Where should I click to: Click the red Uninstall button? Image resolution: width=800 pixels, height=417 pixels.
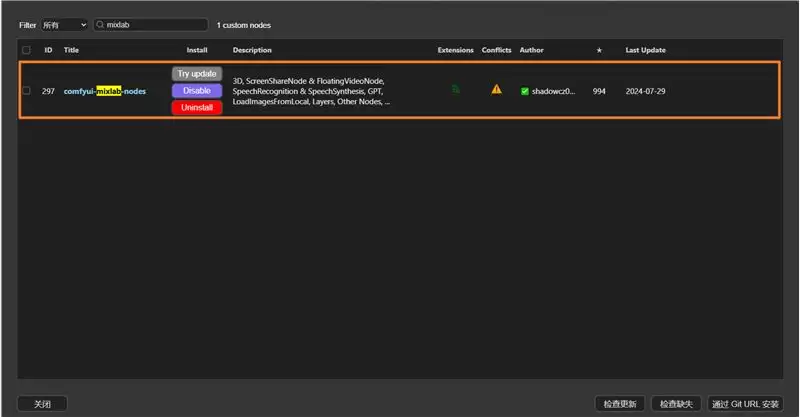coord(197,107)
